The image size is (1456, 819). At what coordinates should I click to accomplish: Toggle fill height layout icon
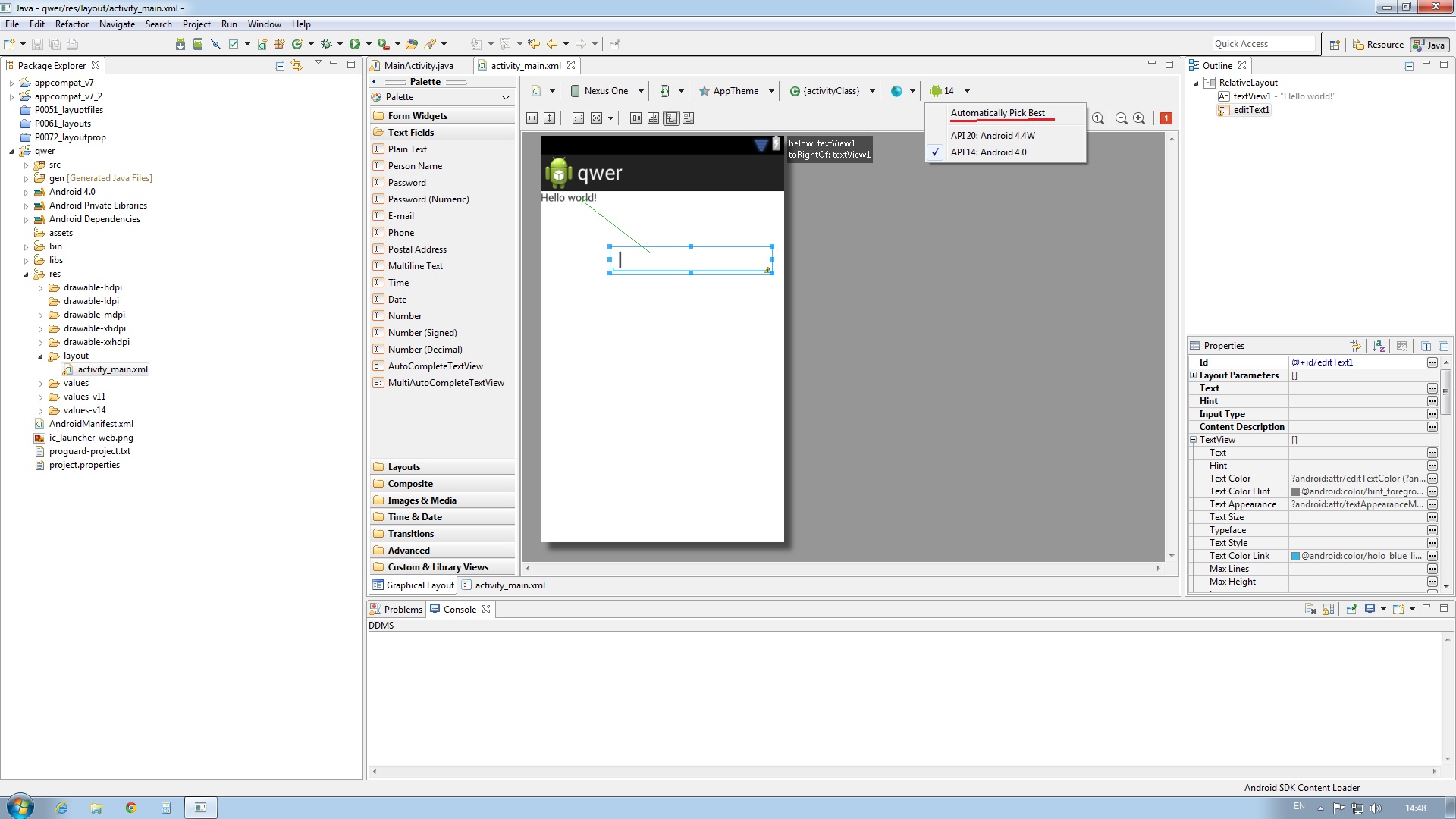coord(550,118)
